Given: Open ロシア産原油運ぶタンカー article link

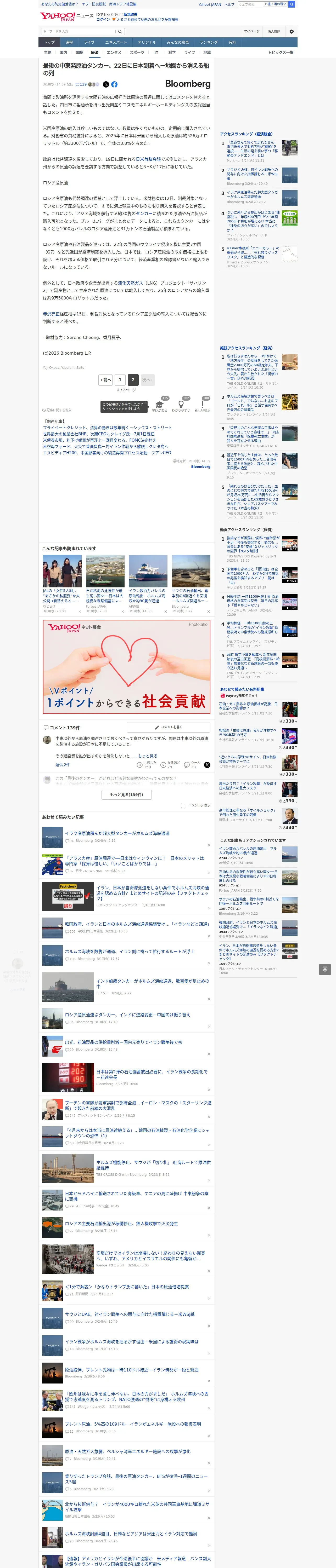Looking at the screenshot, I should 127,1015.
